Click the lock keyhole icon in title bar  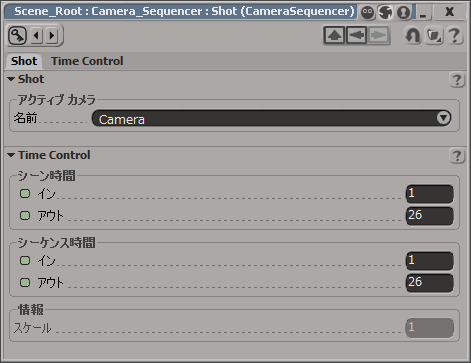click(x=404, y=12)
